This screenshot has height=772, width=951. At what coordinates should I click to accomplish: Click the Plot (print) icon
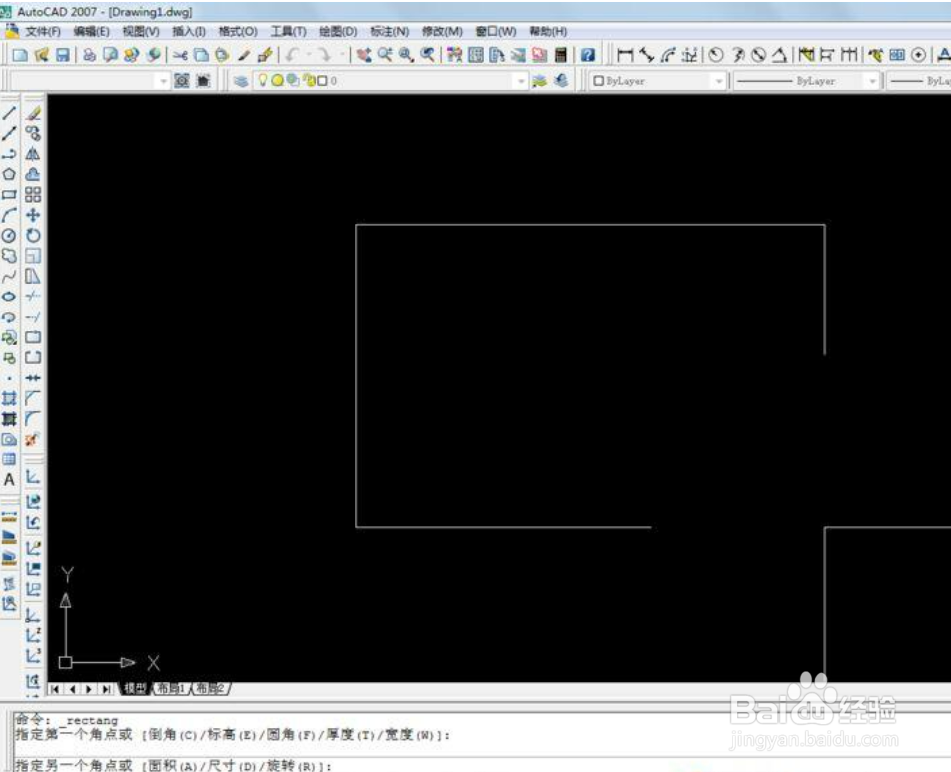coord(90,55)
